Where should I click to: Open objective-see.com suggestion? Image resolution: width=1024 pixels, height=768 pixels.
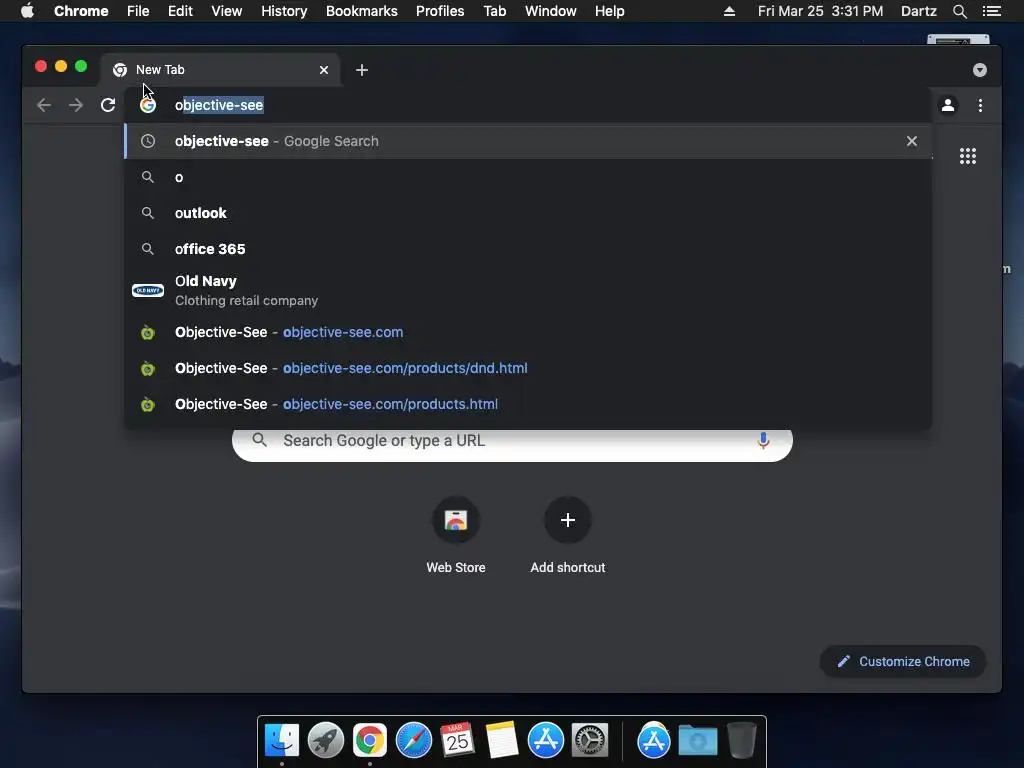(528, 332)
